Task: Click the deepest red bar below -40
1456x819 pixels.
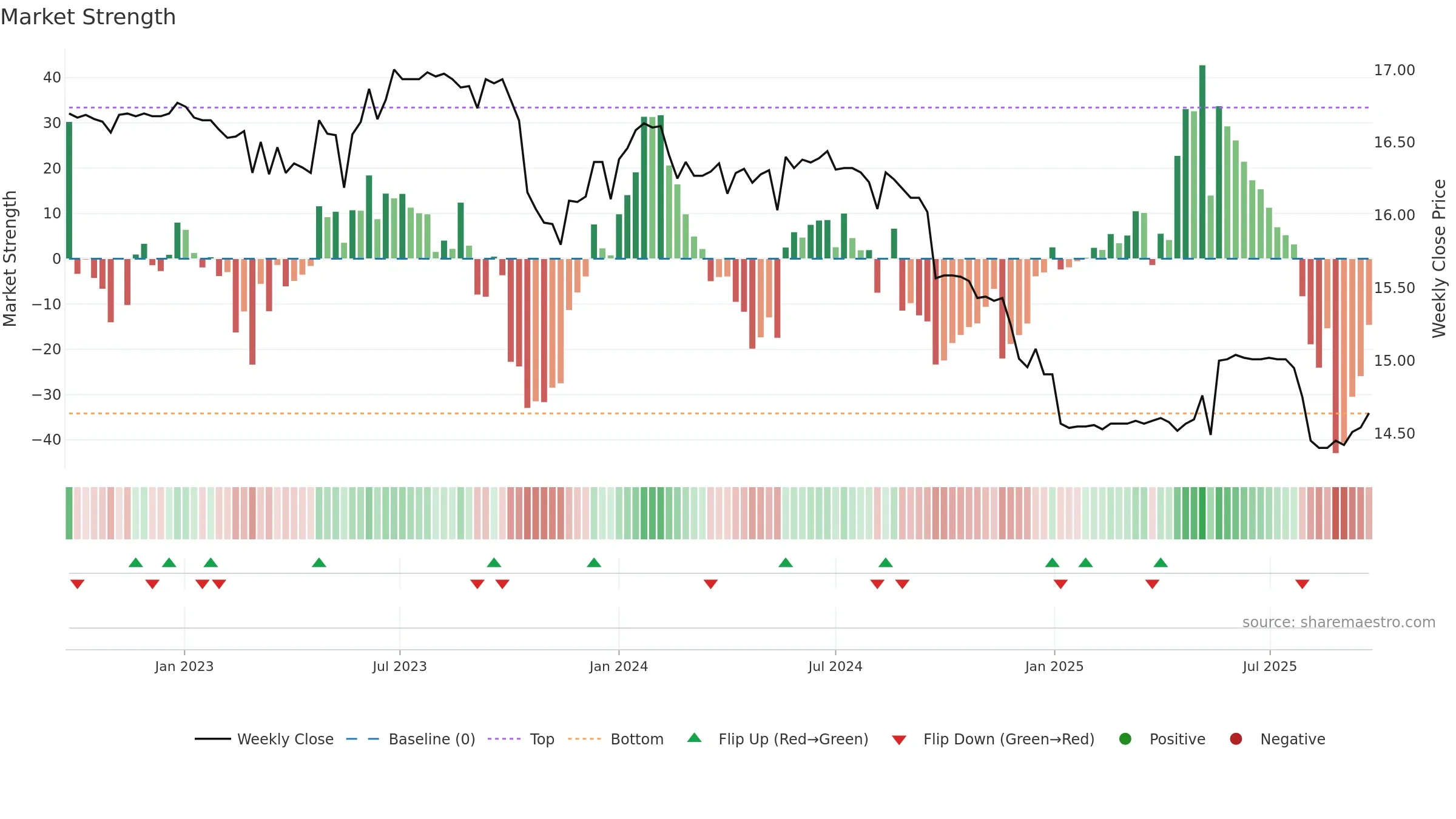Action: 1336,356
